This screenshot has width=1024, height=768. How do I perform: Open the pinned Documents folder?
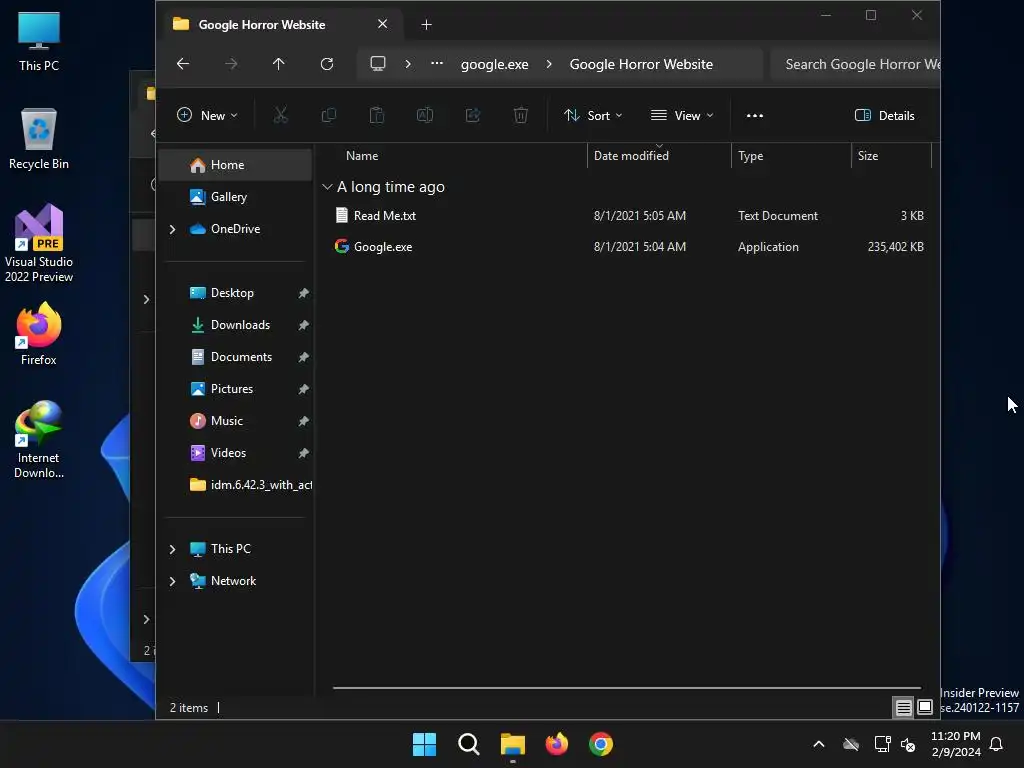click(x=235, y=357)
